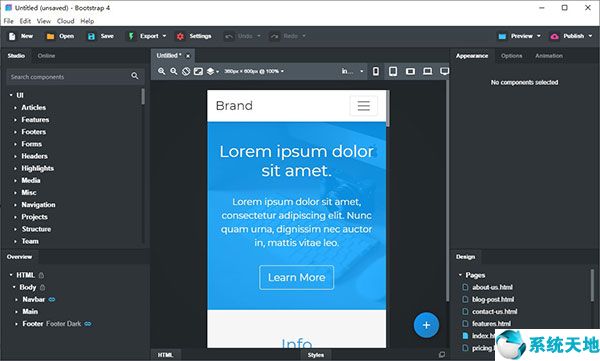Switch to the Animation tab

tap(549, 56)
